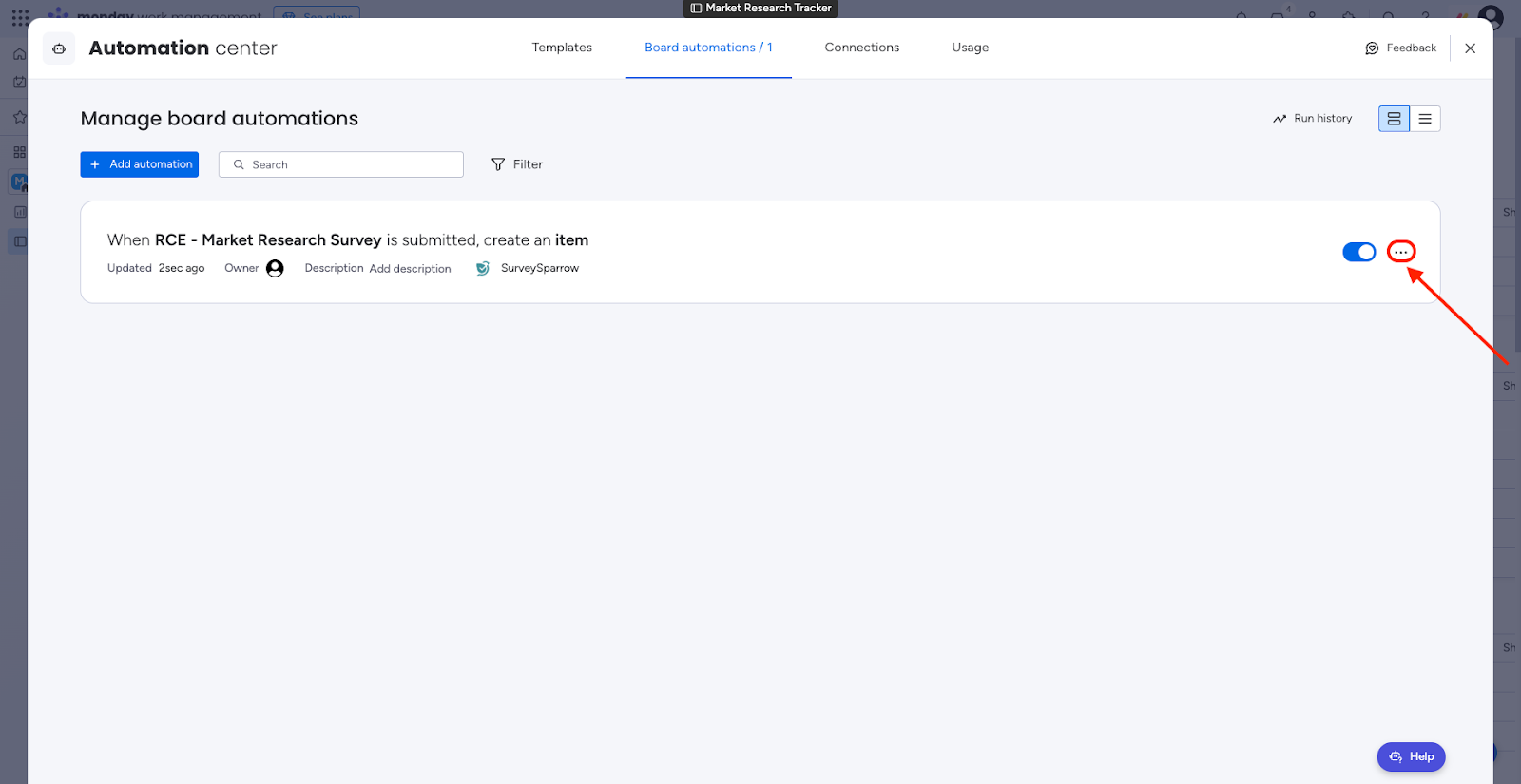
Task: Click Add description for the automation
Action: [x=410, y=269]
